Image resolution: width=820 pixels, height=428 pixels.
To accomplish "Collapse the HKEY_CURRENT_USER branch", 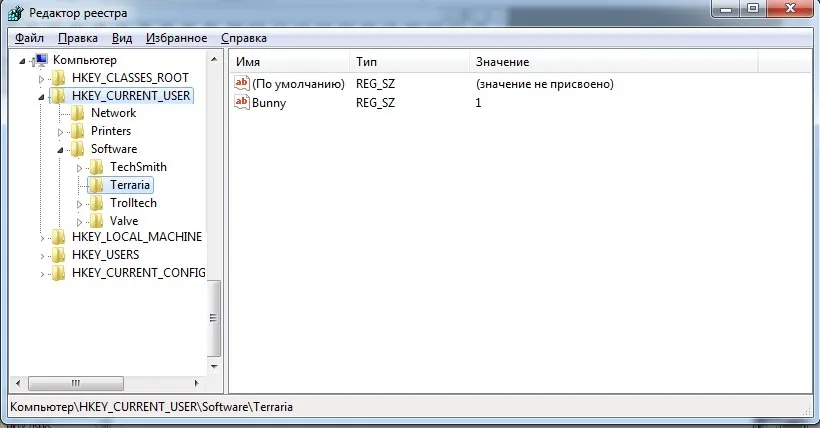I will tap(41, 96).
